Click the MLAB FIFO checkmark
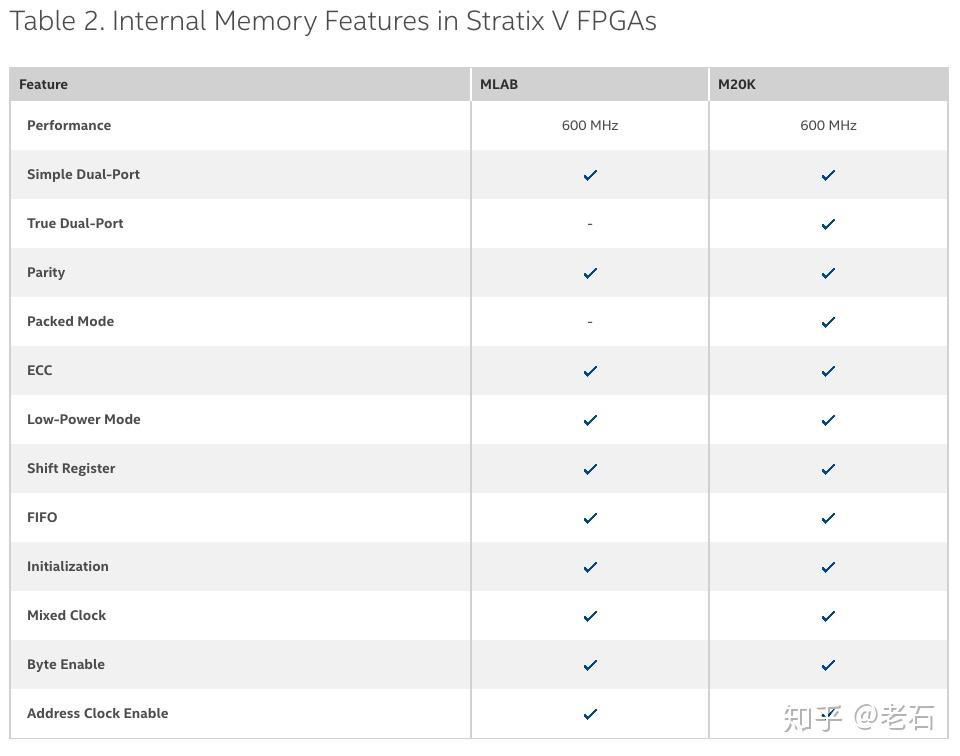The height and width of the screenshot is (756, 960). (x=590, y=518)
